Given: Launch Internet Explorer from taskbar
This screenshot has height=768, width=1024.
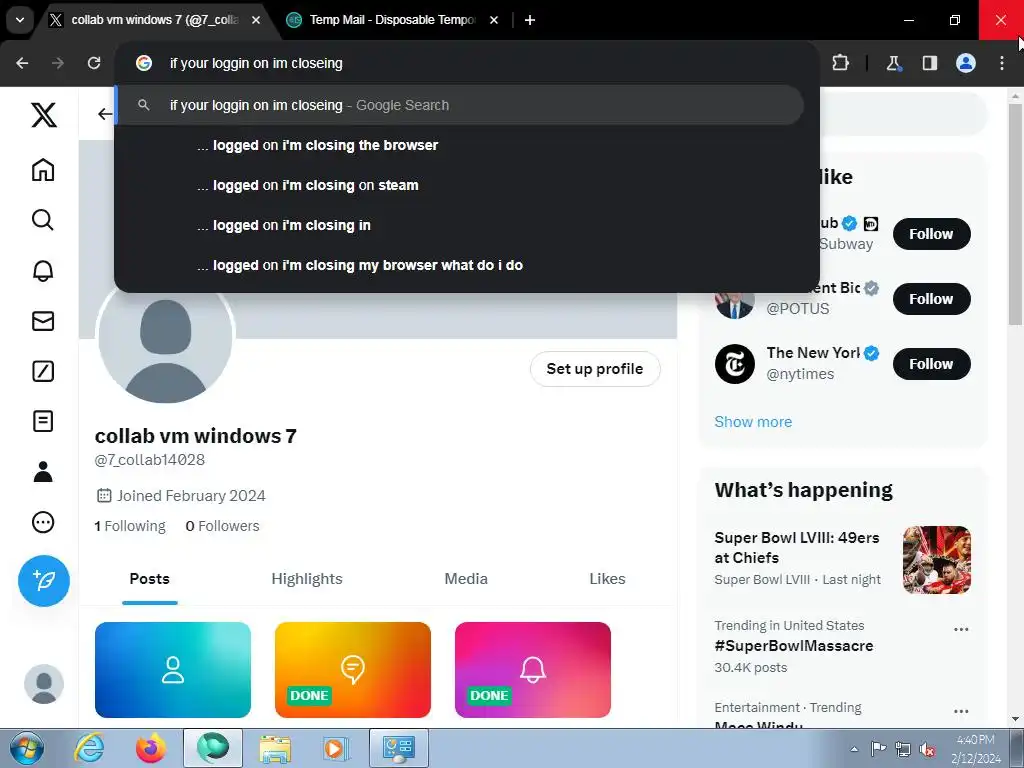Looking at the screenshot, I should click(89, 748).
